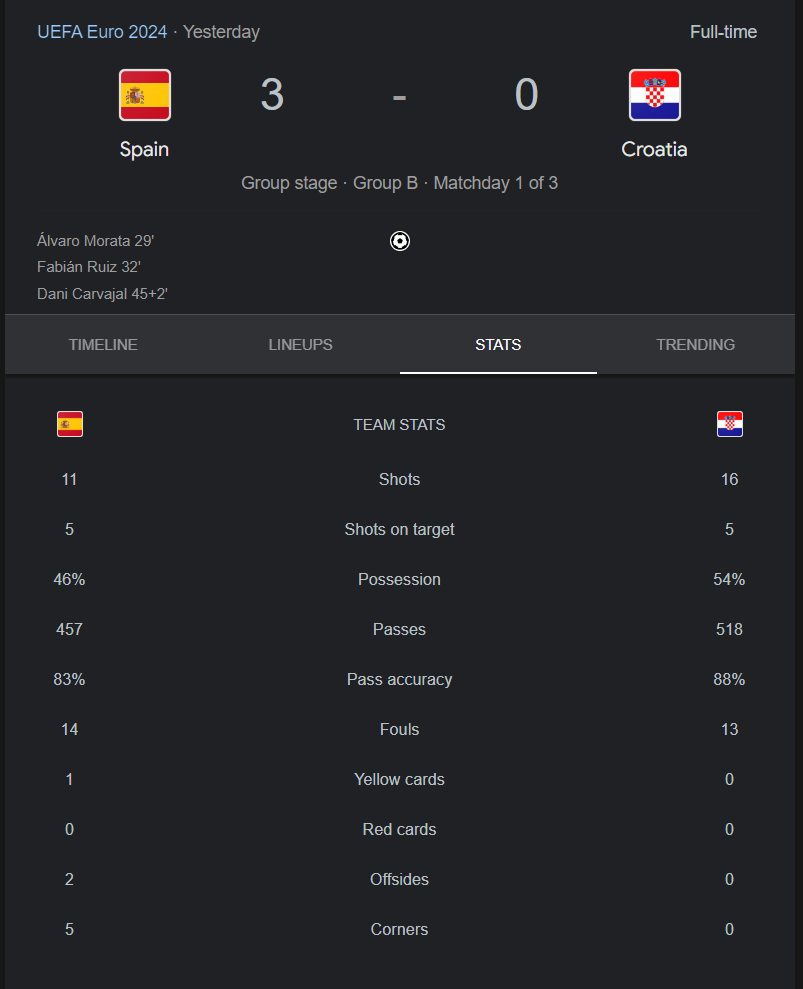Click the Spain team name
803x989 pixels.
[144, 149]
